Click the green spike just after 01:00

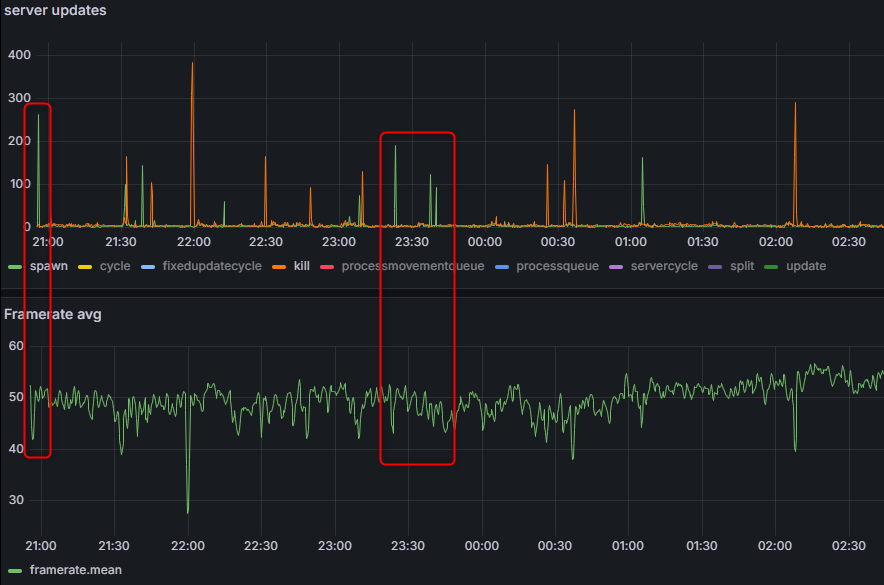tap(642, 159)
